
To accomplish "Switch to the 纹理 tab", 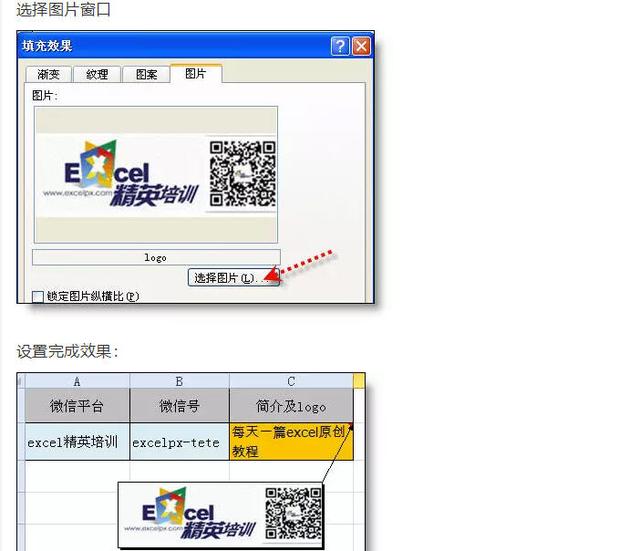I will [97, 74].
